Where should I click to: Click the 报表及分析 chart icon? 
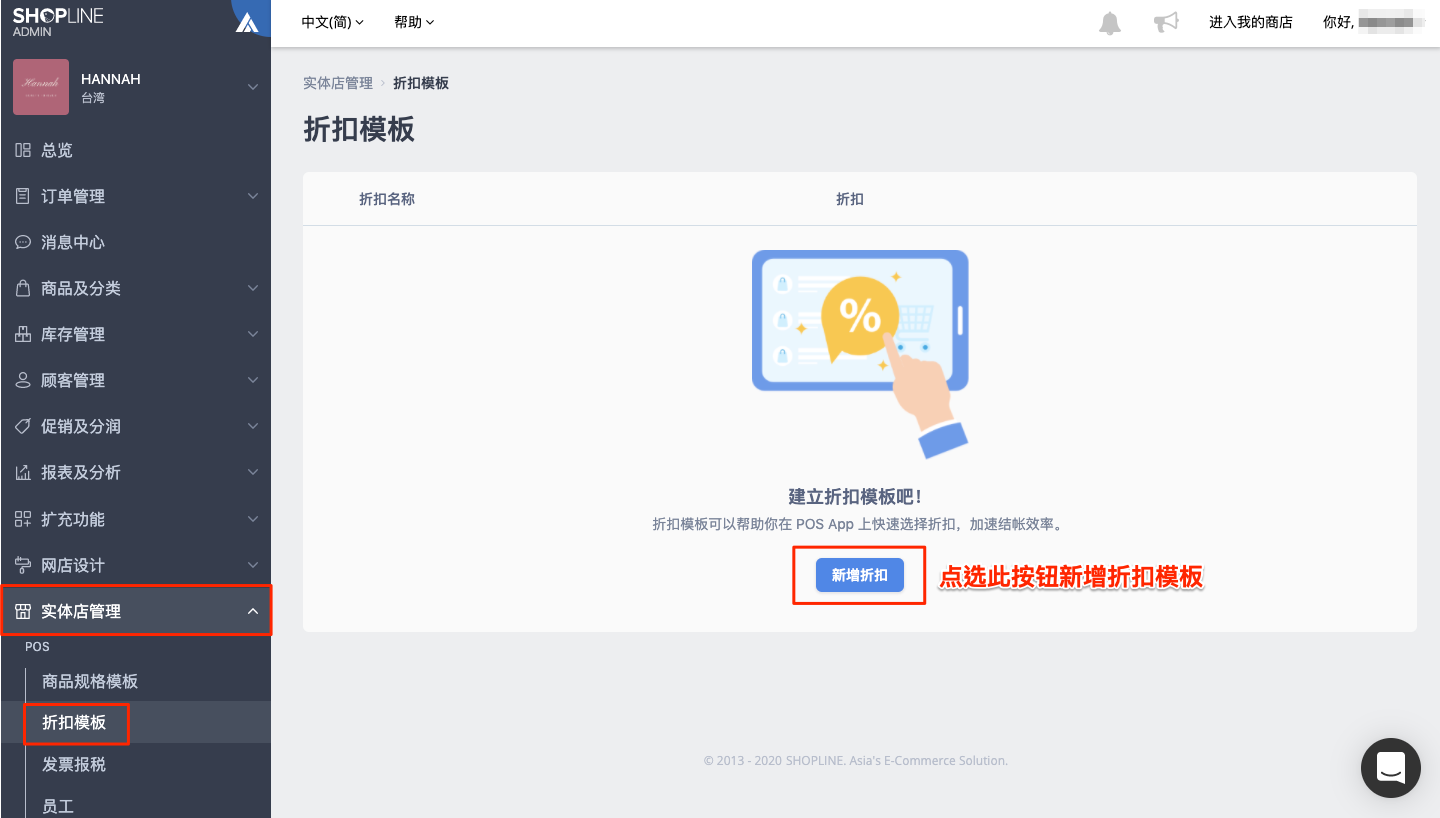[23, 472]
